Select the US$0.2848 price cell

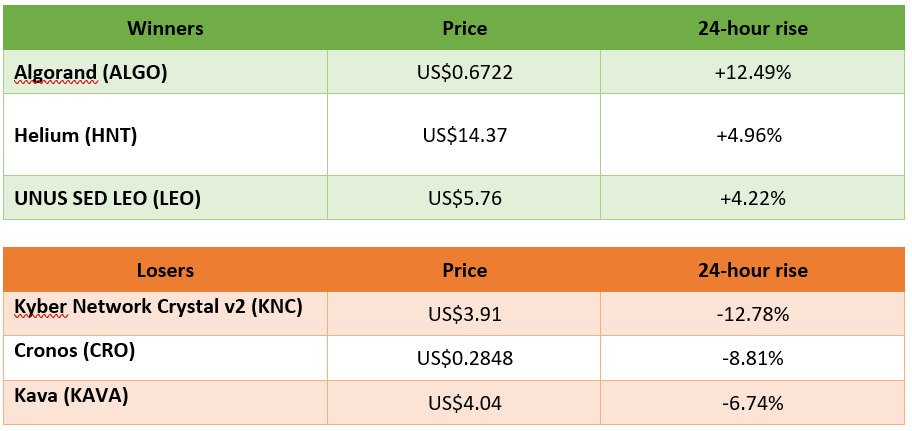[x=464, y=358]
